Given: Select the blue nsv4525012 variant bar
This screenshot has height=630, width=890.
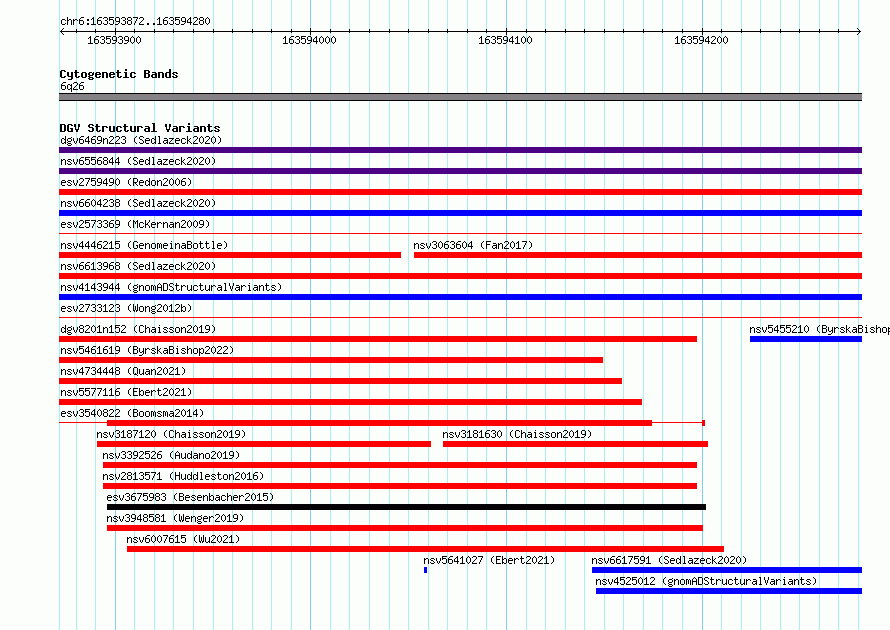Looking at the screenshot, I should 729,591.
